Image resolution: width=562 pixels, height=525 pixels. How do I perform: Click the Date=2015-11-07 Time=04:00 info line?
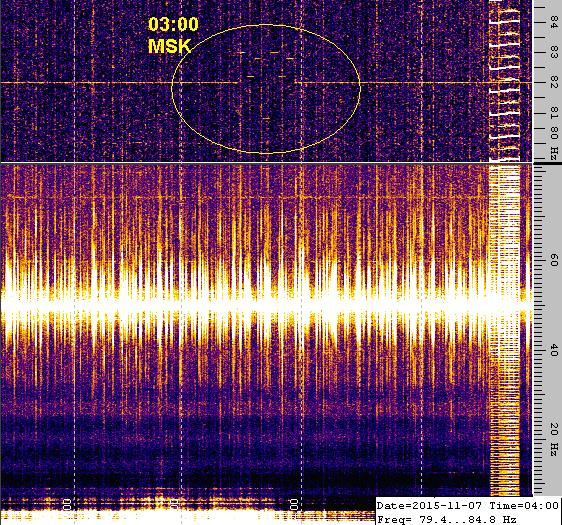coord(467,506)
